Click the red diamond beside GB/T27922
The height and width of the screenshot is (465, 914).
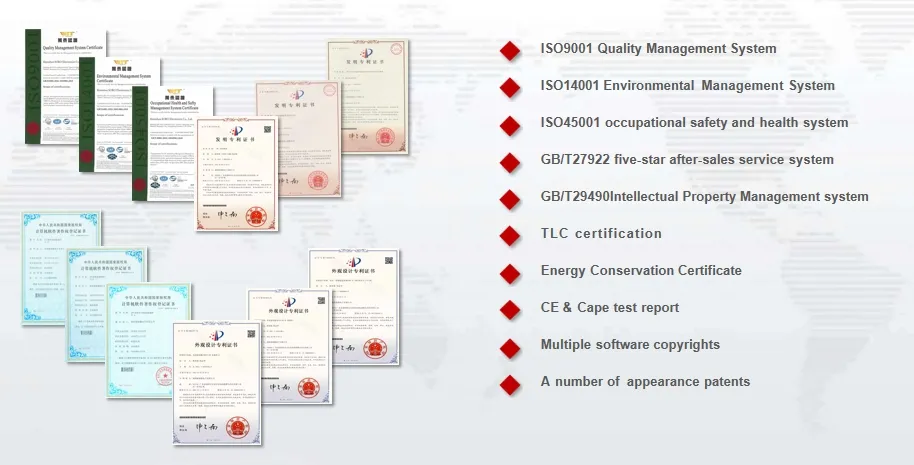click(510, 162)
